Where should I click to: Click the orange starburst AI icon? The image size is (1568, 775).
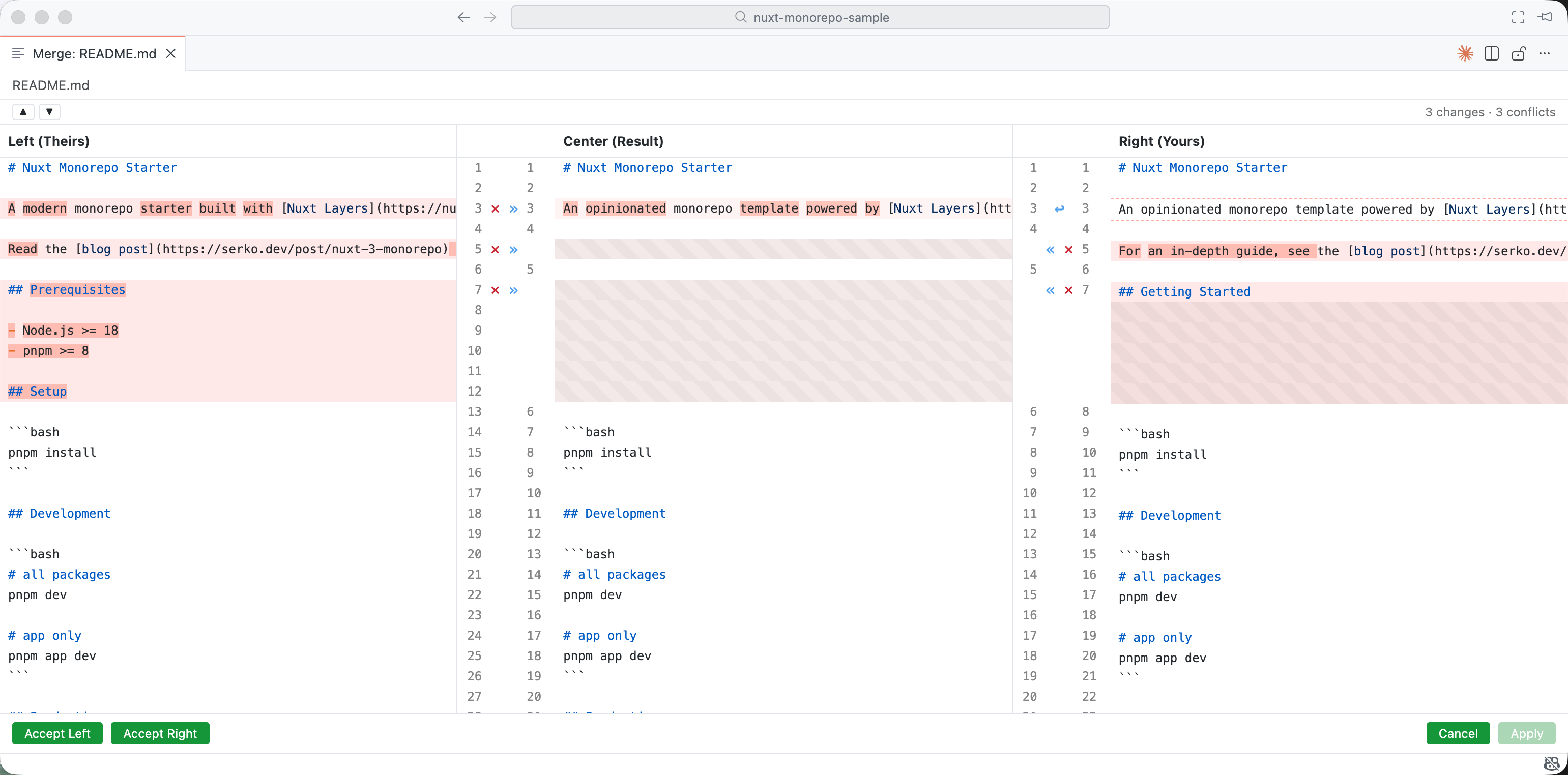[1465, 53]
